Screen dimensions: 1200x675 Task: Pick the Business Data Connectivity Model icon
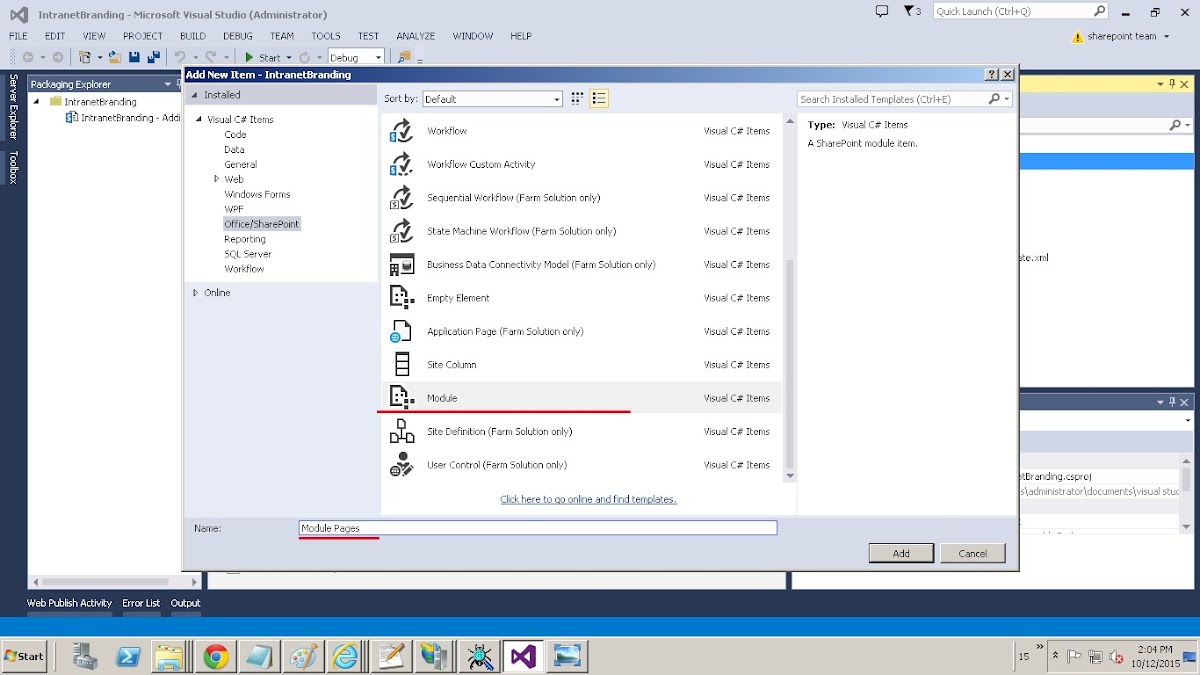pos(401,265)
